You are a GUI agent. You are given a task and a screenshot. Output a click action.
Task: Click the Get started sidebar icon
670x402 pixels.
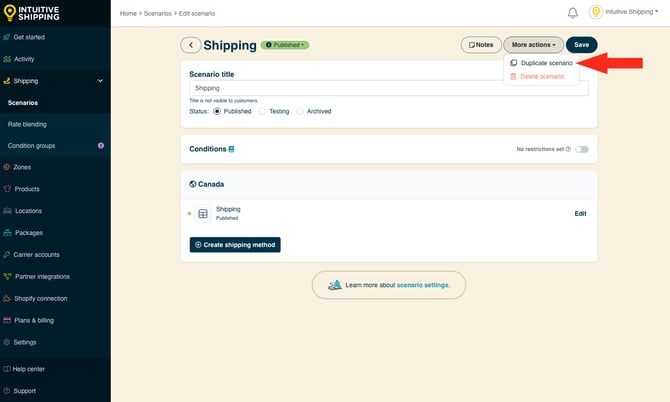[7, 36]
